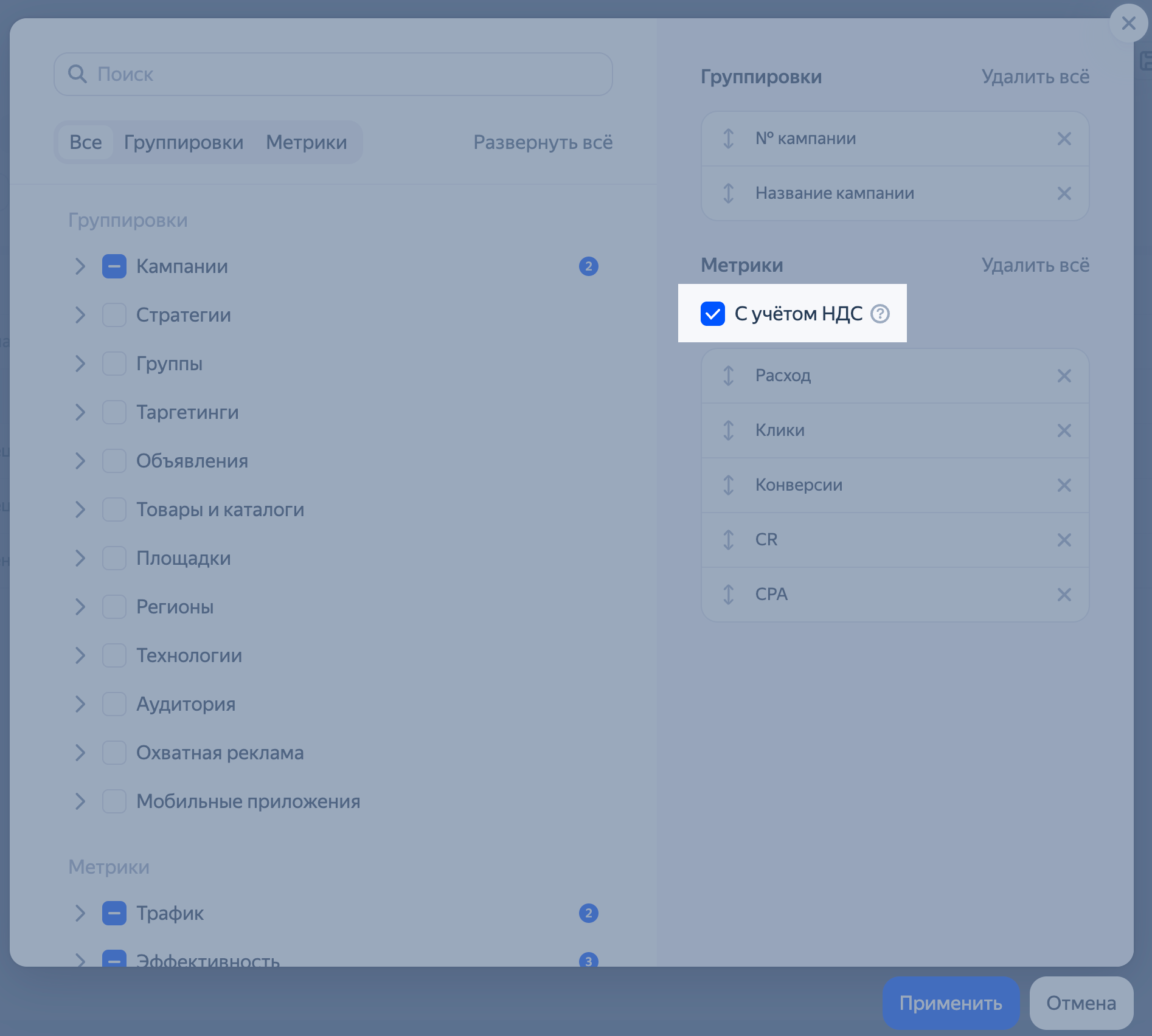This screenshot has height=1036, width=1152.
Task: Close the settings dialog with X
Action: pos(1128,23)
